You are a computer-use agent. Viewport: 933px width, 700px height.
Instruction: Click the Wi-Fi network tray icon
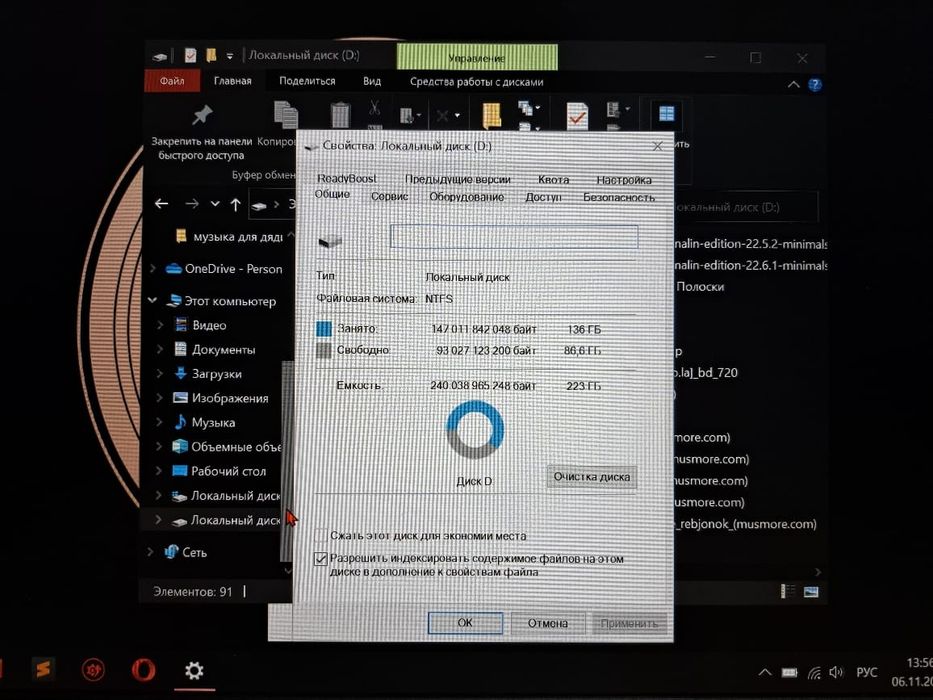(x=814, y=673)
